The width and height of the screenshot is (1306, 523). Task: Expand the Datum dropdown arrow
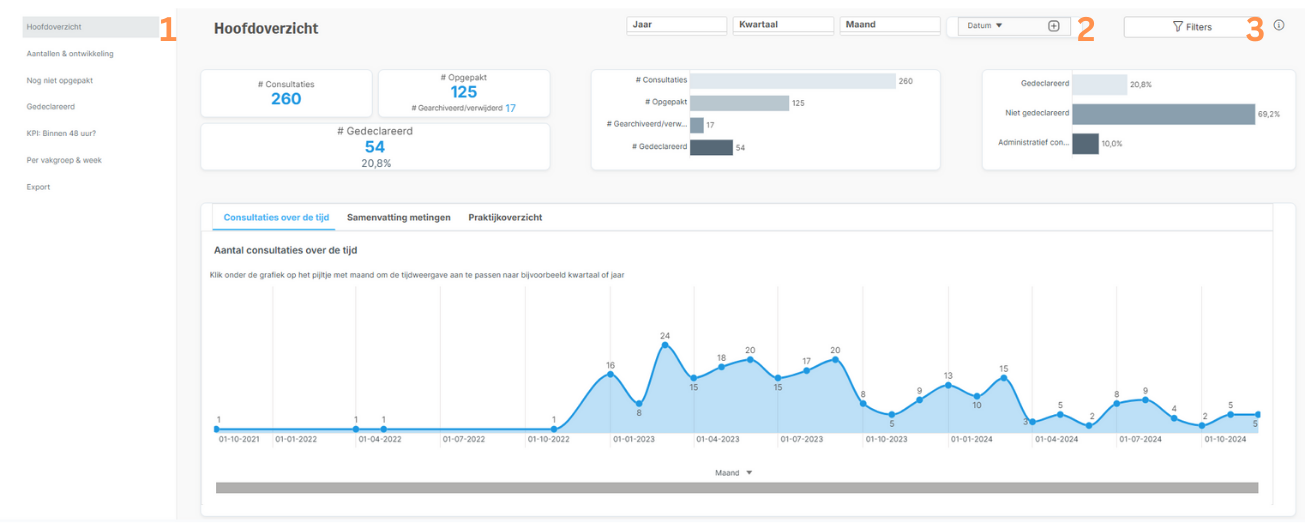(999, 26)
